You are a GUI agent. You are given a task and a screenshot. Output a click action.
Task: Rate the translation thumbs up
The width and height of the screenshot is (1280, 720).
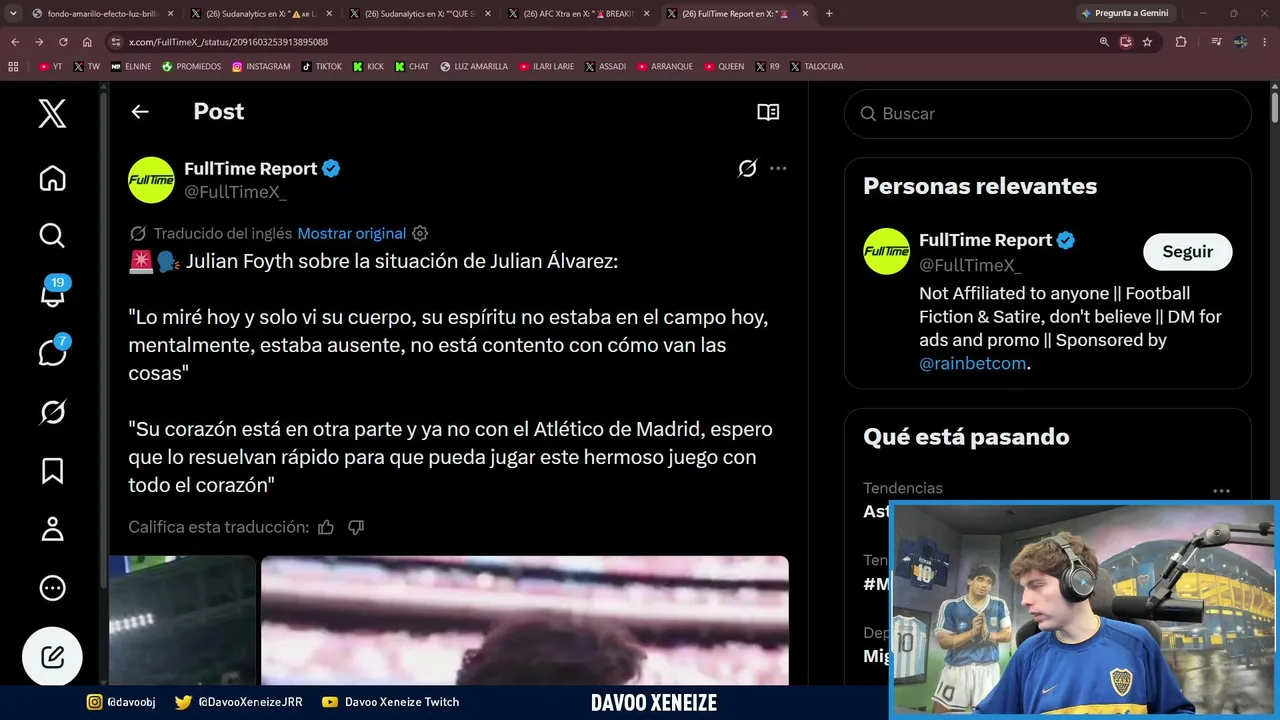[326, 527]
